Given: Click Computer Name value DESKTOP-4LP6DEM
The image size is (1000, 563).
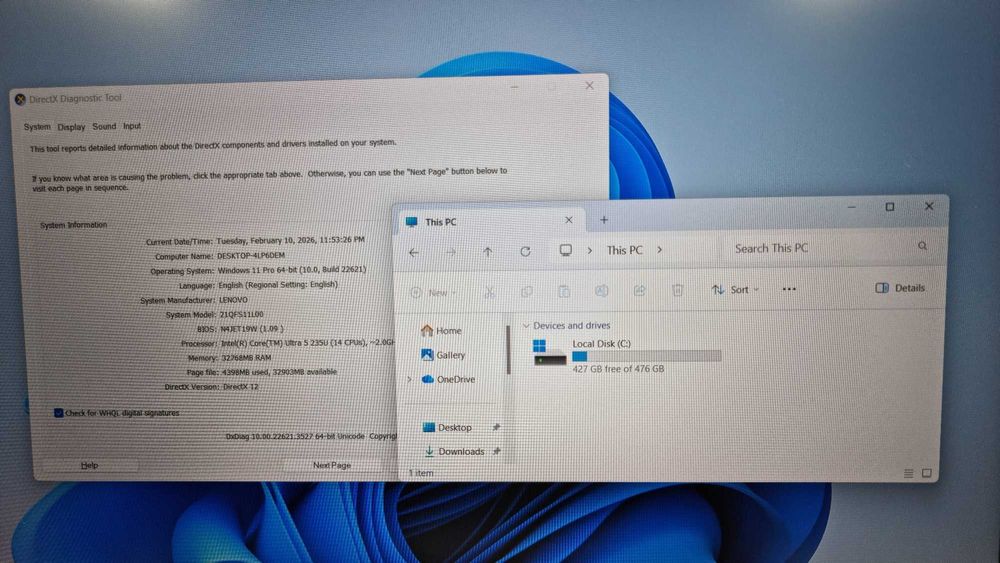Looking at the screenshot, I should pos(251,255).
